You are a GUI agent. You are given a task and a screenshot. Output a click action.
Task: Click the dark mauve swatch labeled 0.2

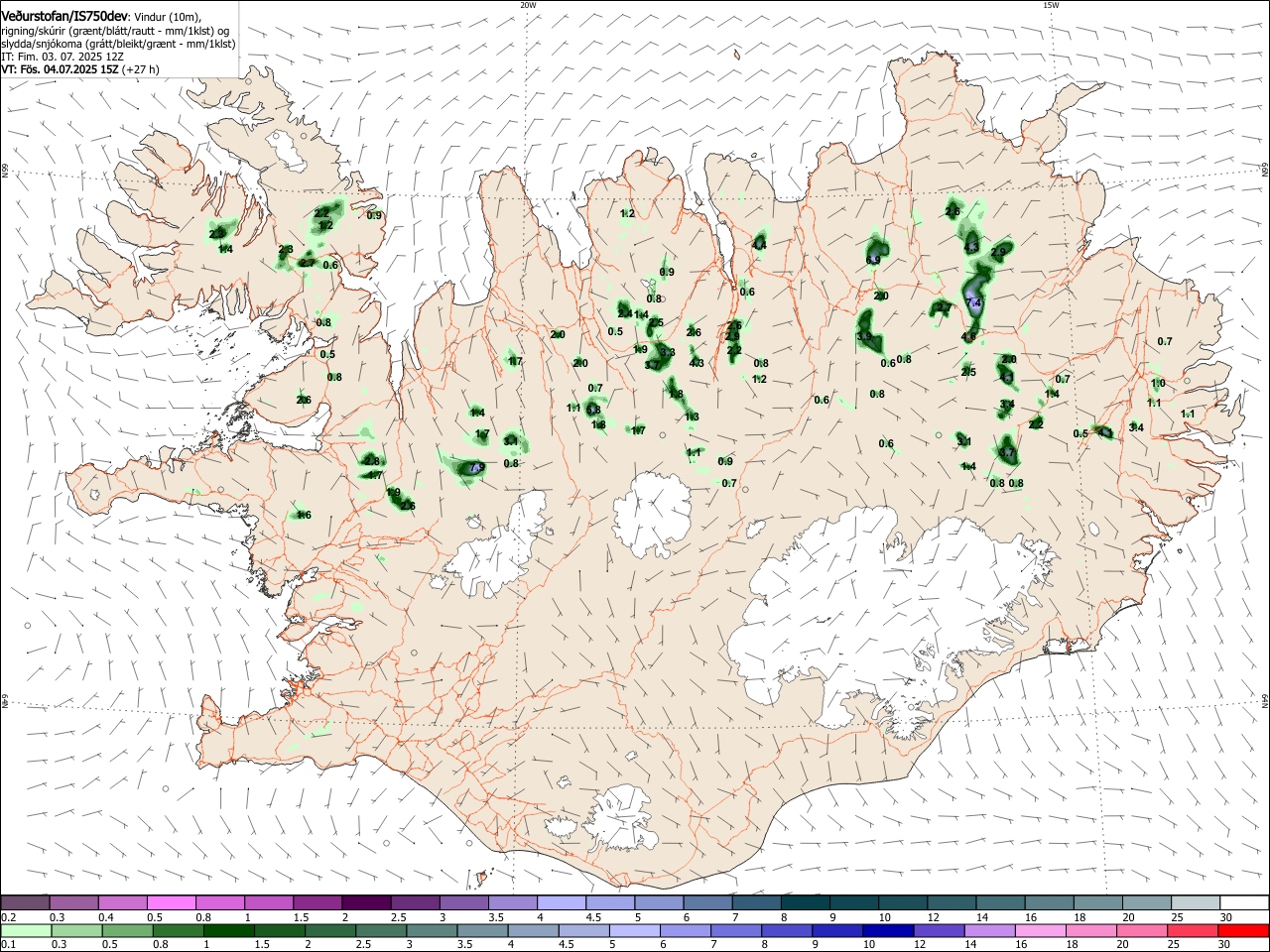(25, 902)
